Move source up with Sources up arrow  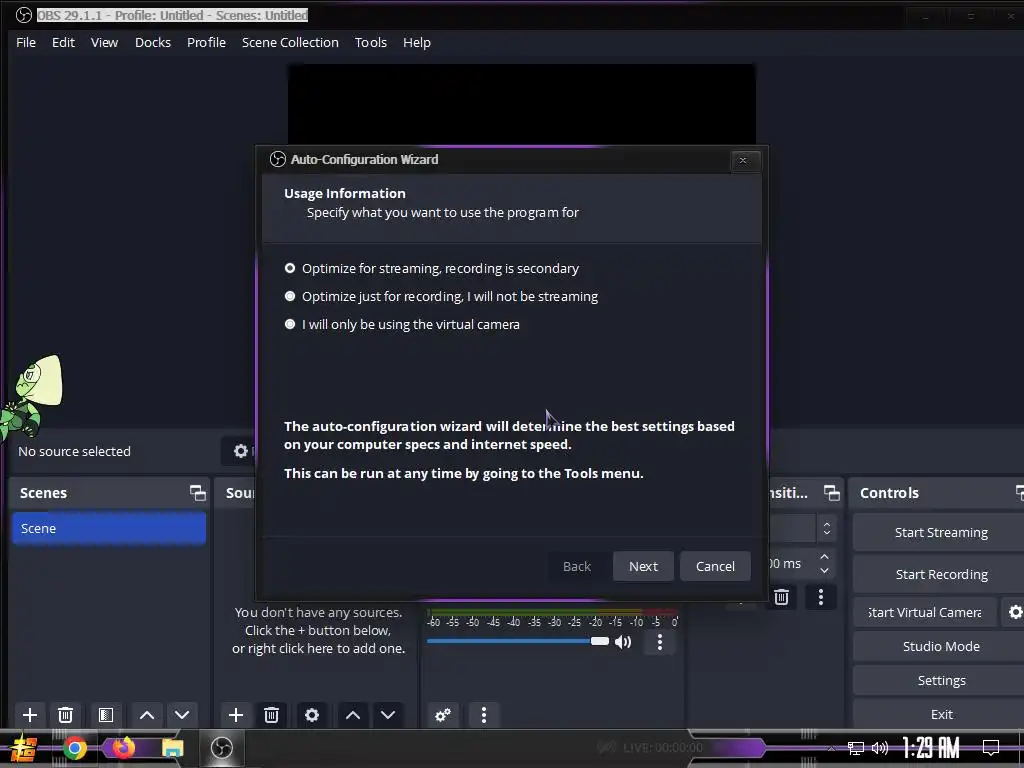[353, 714]
